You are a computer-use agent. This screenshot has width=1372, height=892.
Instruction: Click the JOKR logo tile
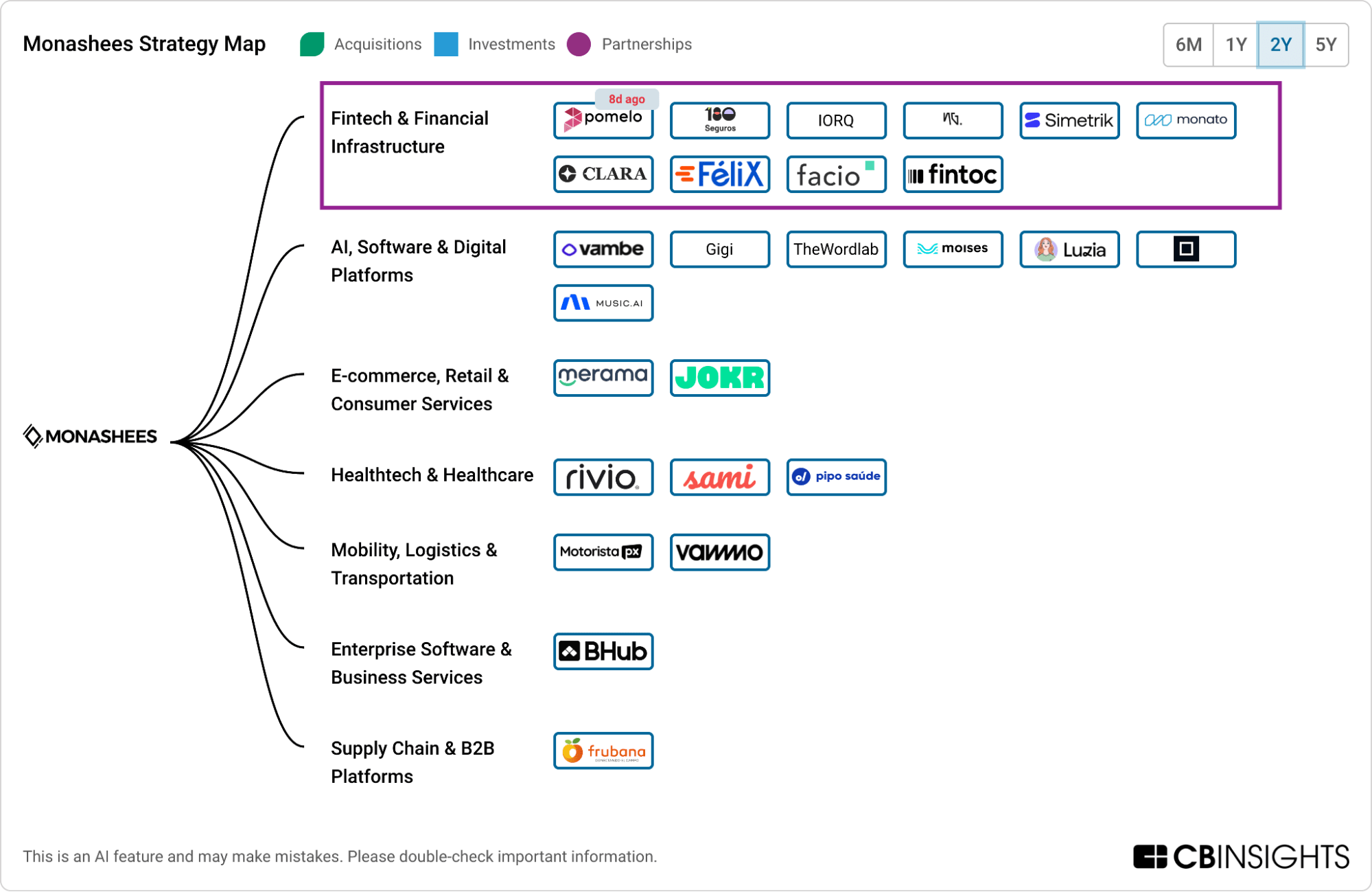[x=719, y=378]
